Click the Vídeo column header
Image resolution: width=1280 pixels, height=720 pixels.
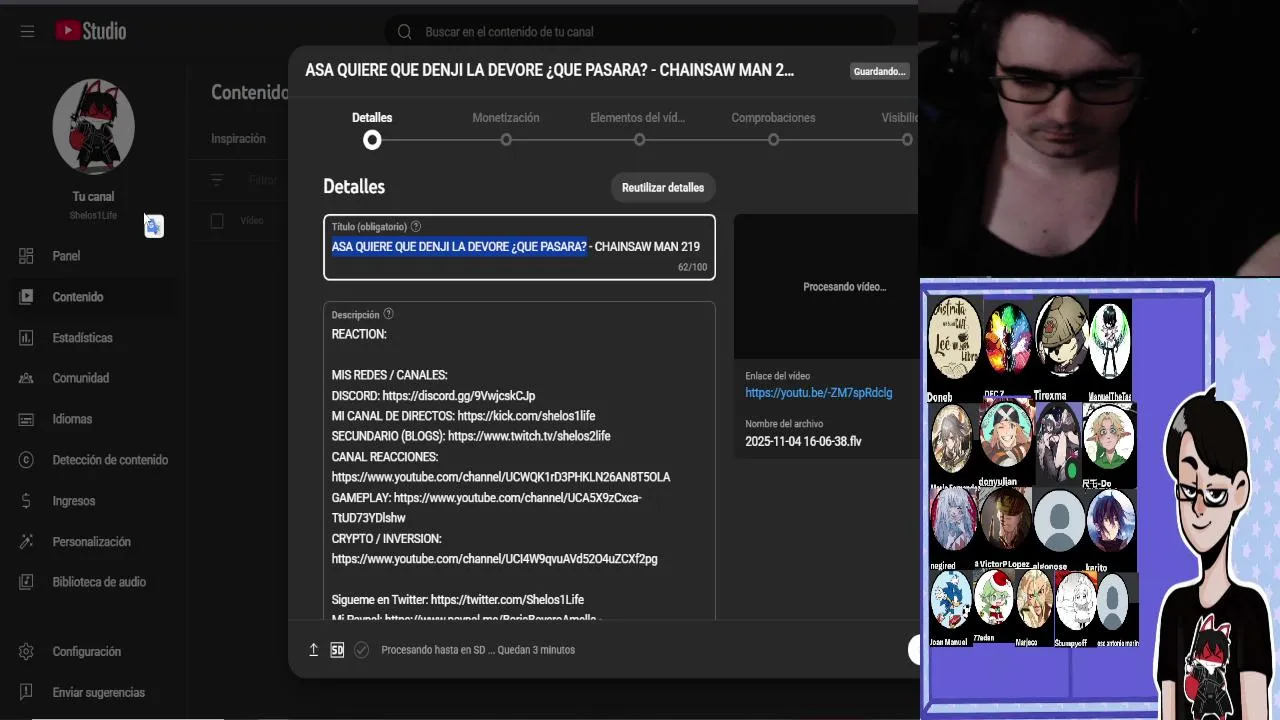[x=252, y=221]
